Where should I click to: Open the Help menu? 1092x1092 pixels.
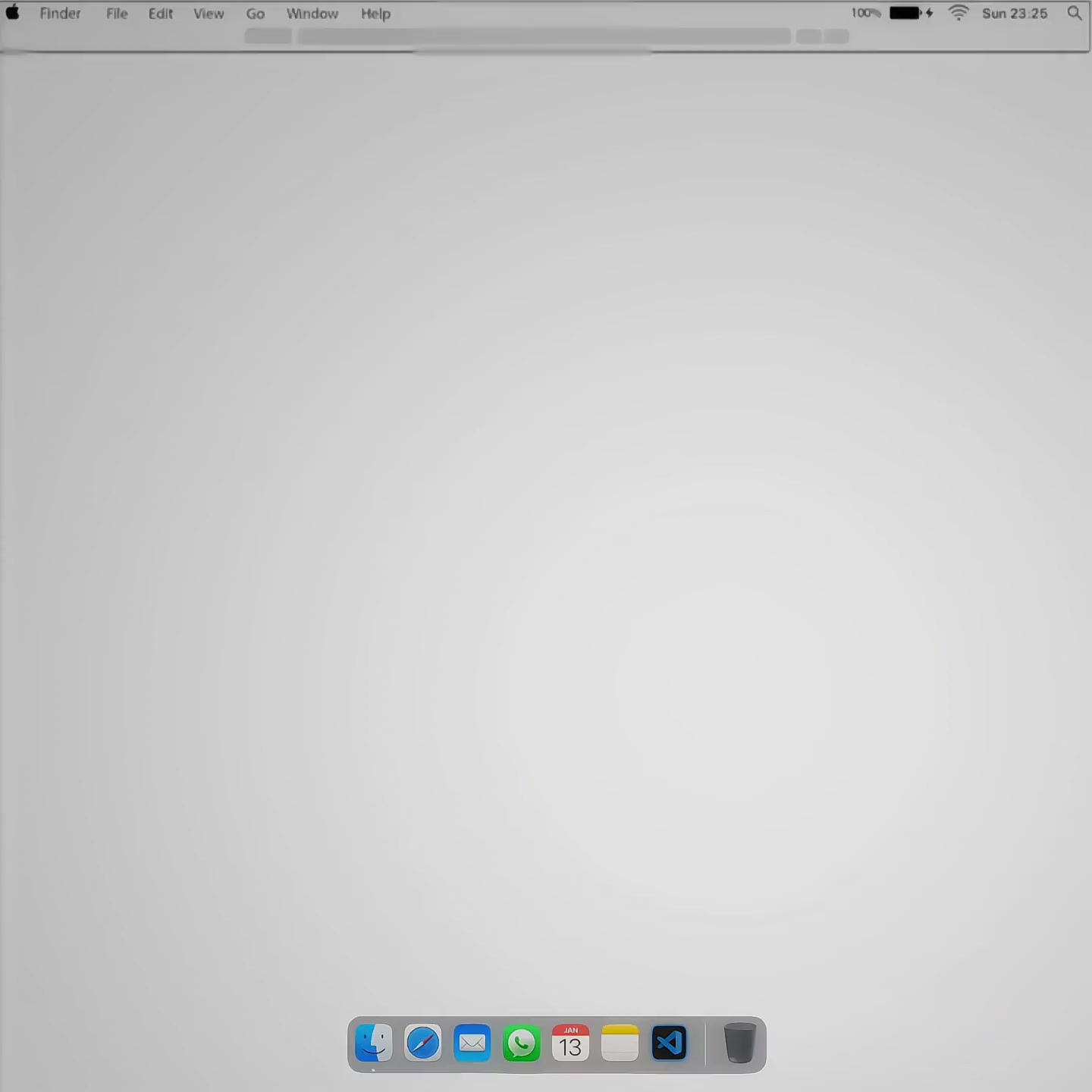375,14
